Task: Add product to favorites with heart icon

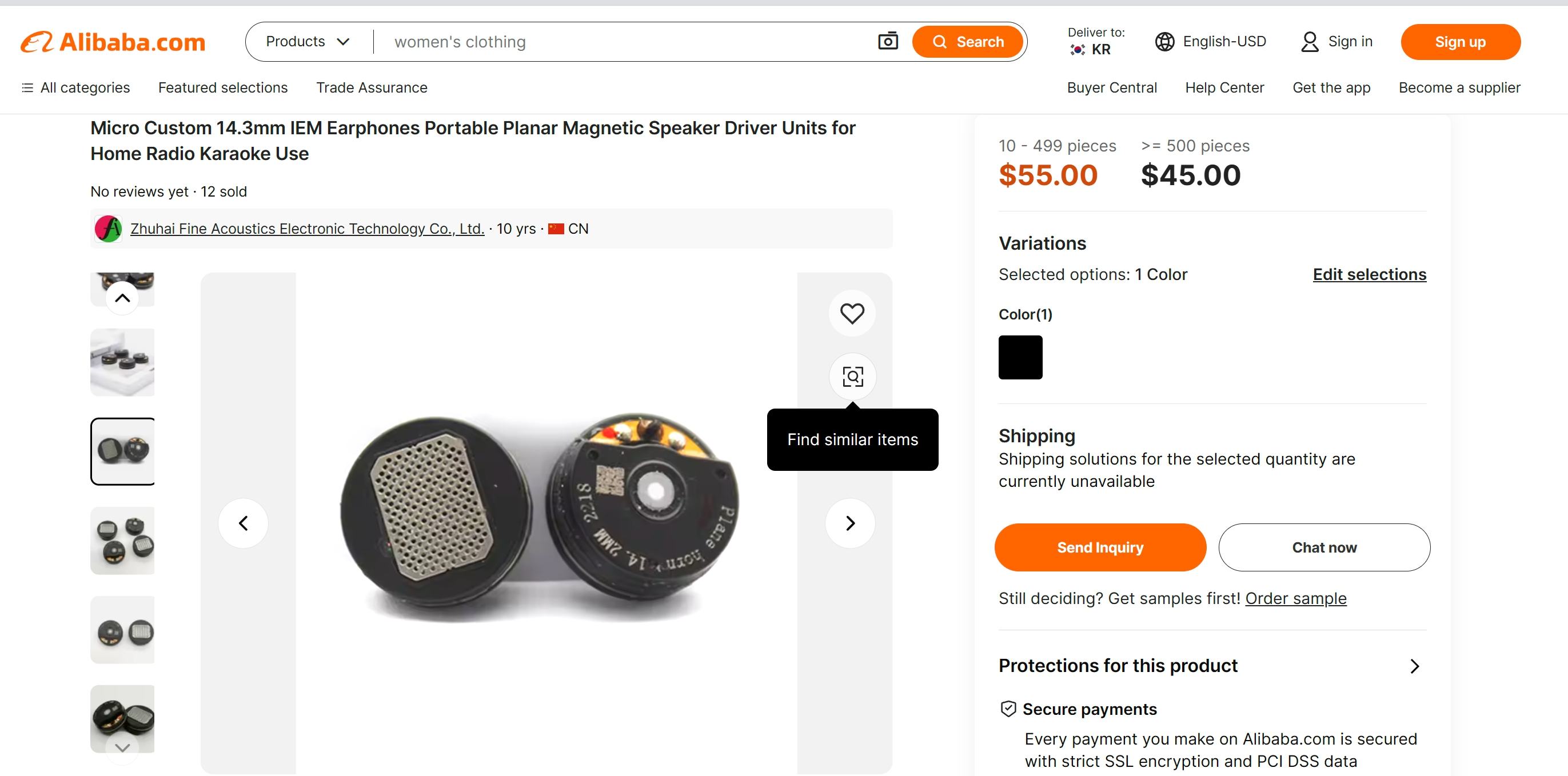Action: click(x=852, y=314)
